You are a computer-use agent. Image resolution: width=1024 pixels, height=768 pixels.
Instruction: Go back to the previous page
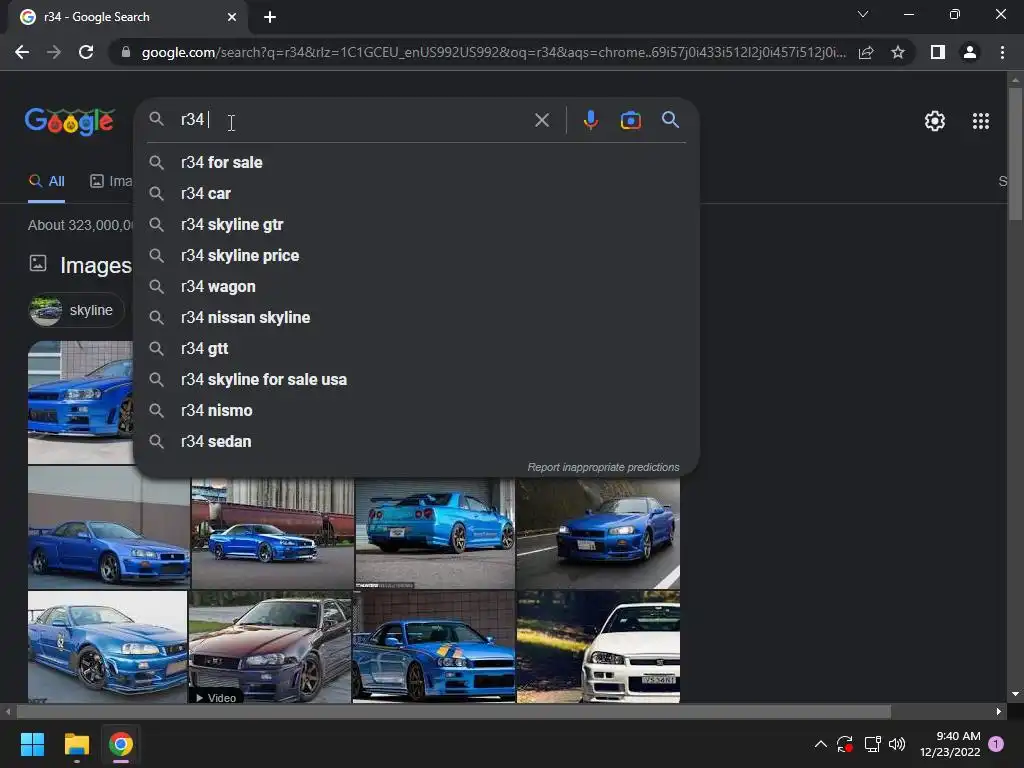(x=22, y=52)
